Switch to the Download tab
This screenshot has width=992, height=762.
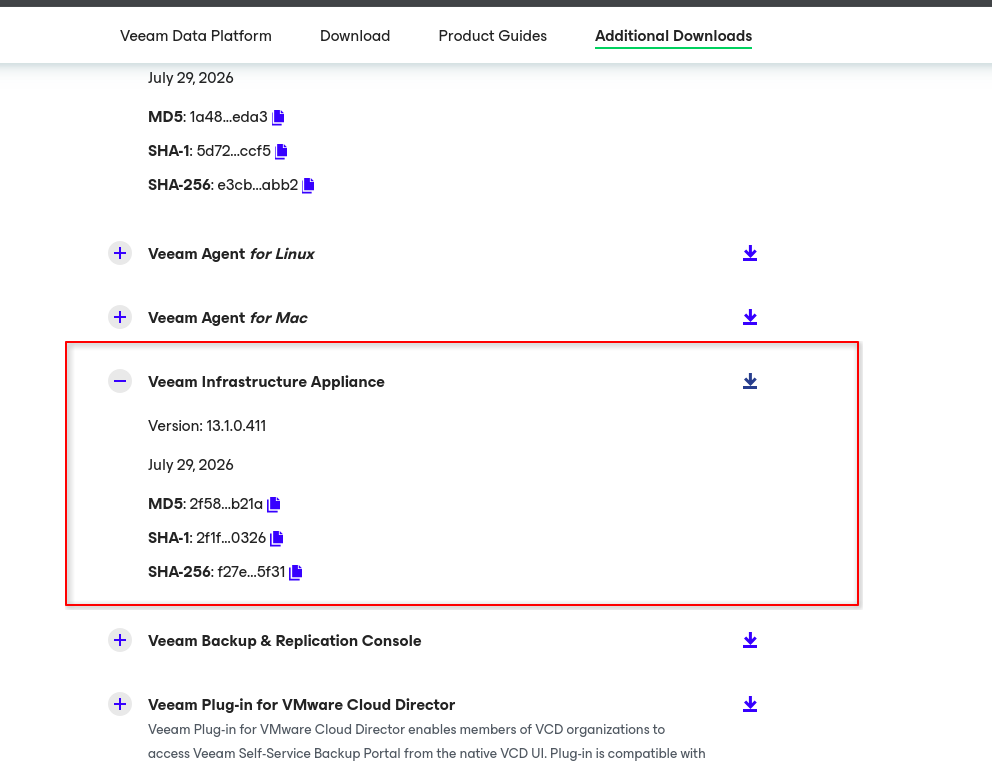click(355, 36)
